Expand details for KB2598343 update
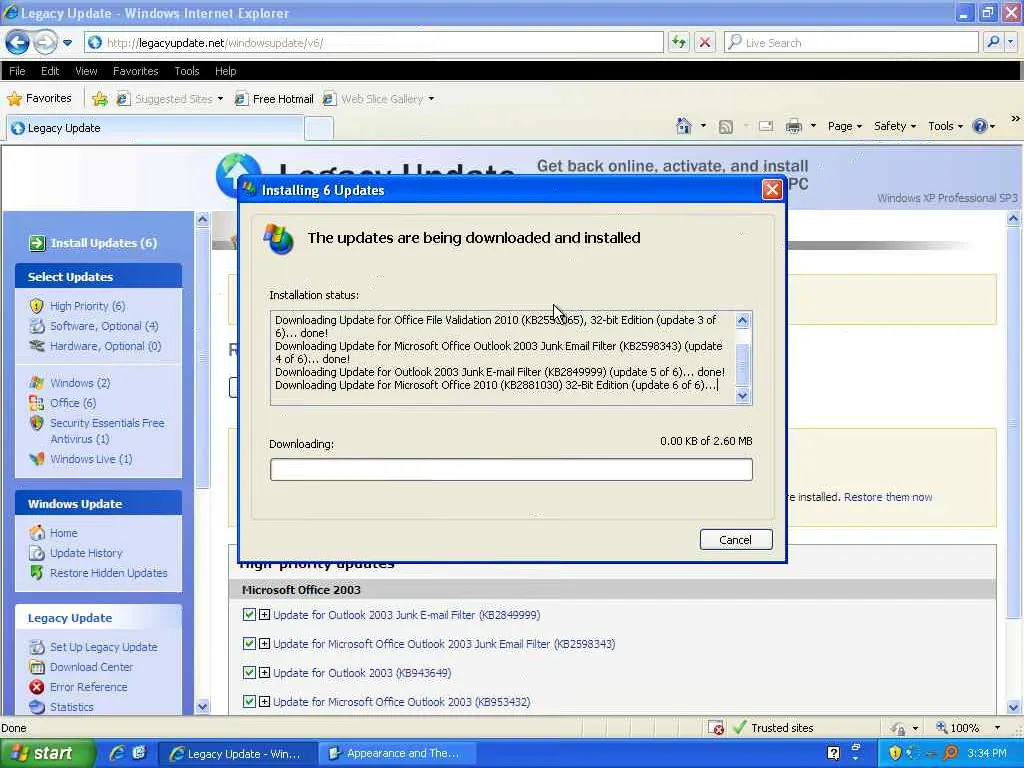 (x=264, y=643)
